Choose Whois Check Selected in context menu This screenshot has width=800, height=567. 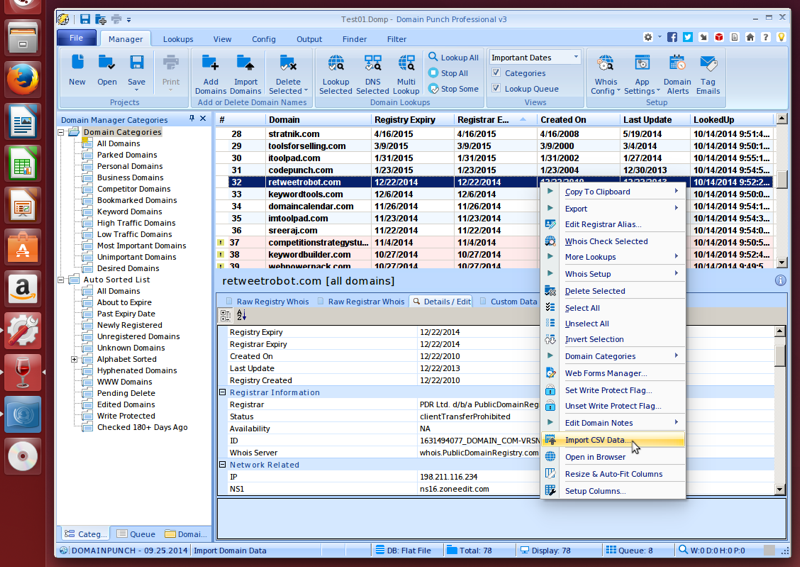pos(613,241)
